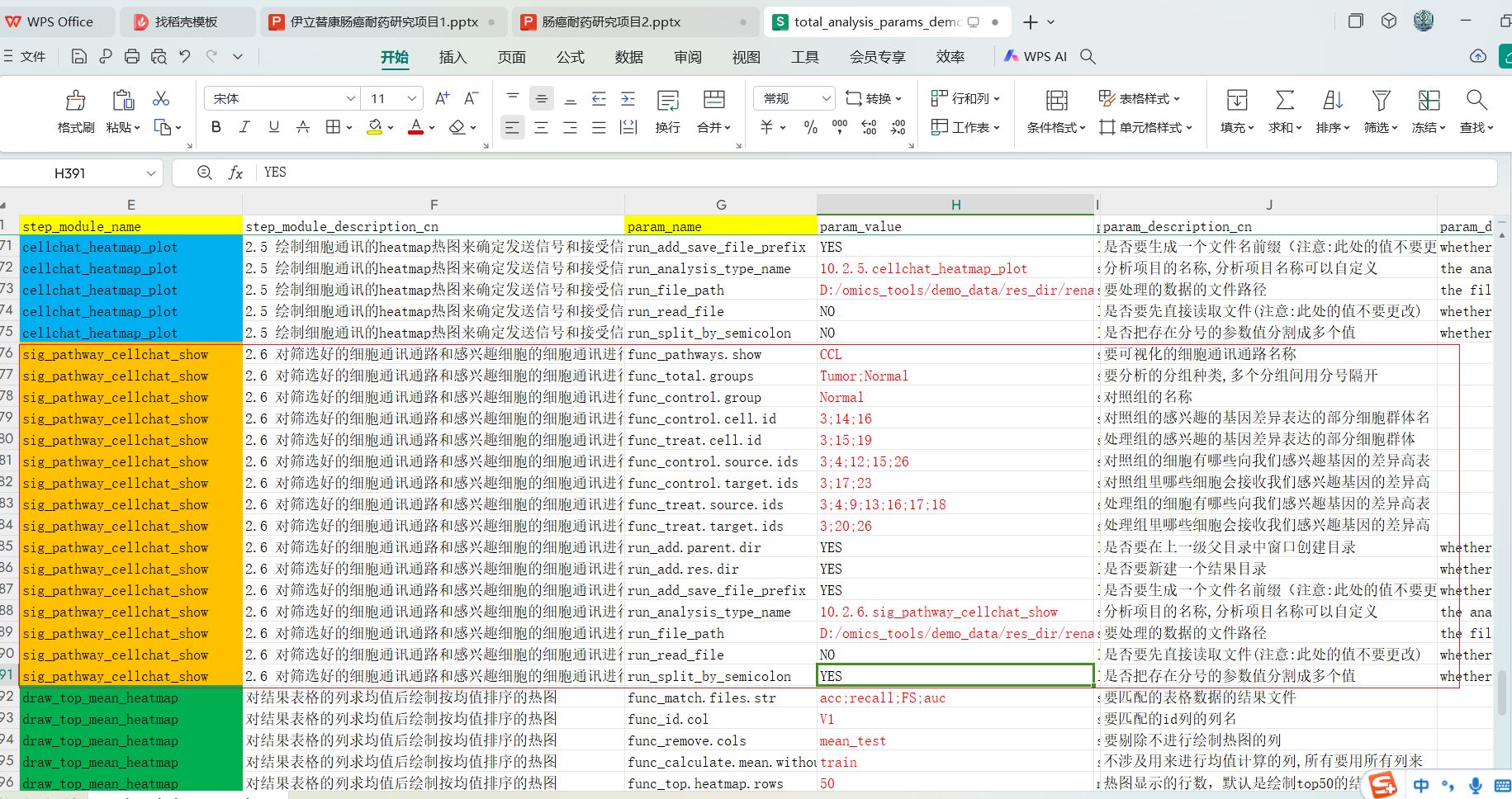Switch to the 公式 ribbon tab

[x=570, y=57]
